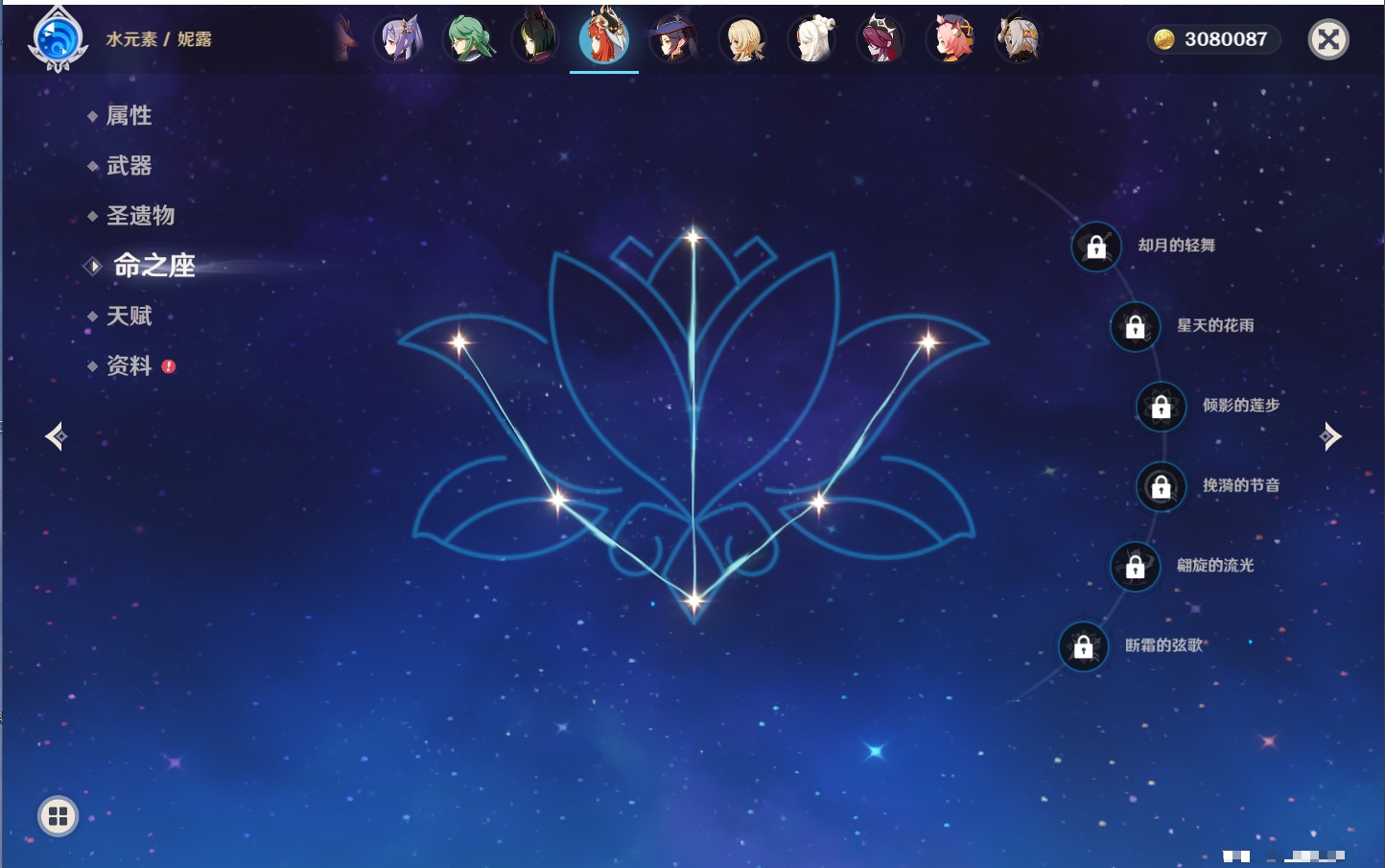This screenshot has height=868, width=1385.
Task: Switch to Rosaria's maroon-haired avatar
Action: (880, 39)
